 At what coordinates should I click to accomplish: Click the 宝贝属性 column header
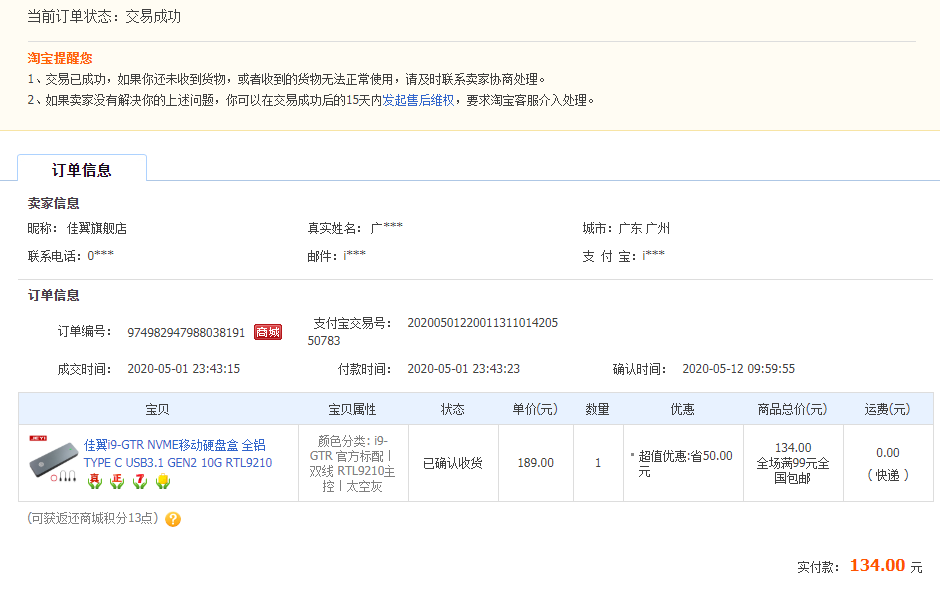click(x=352, y=409)
